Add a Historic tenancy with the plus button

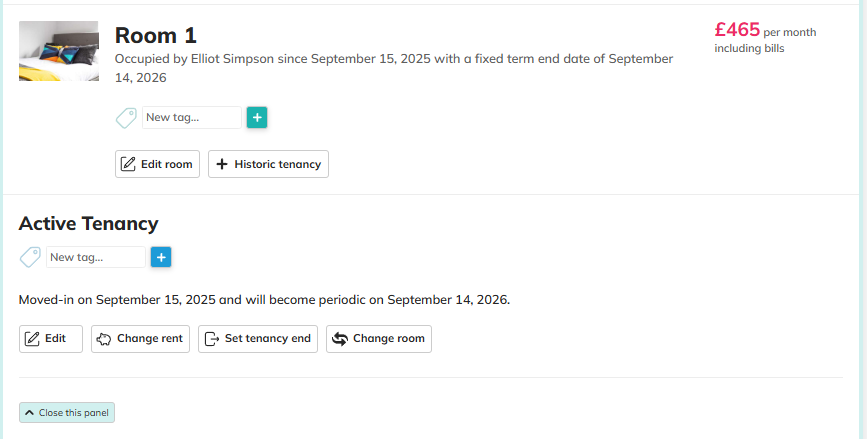(x=268, y=164)
